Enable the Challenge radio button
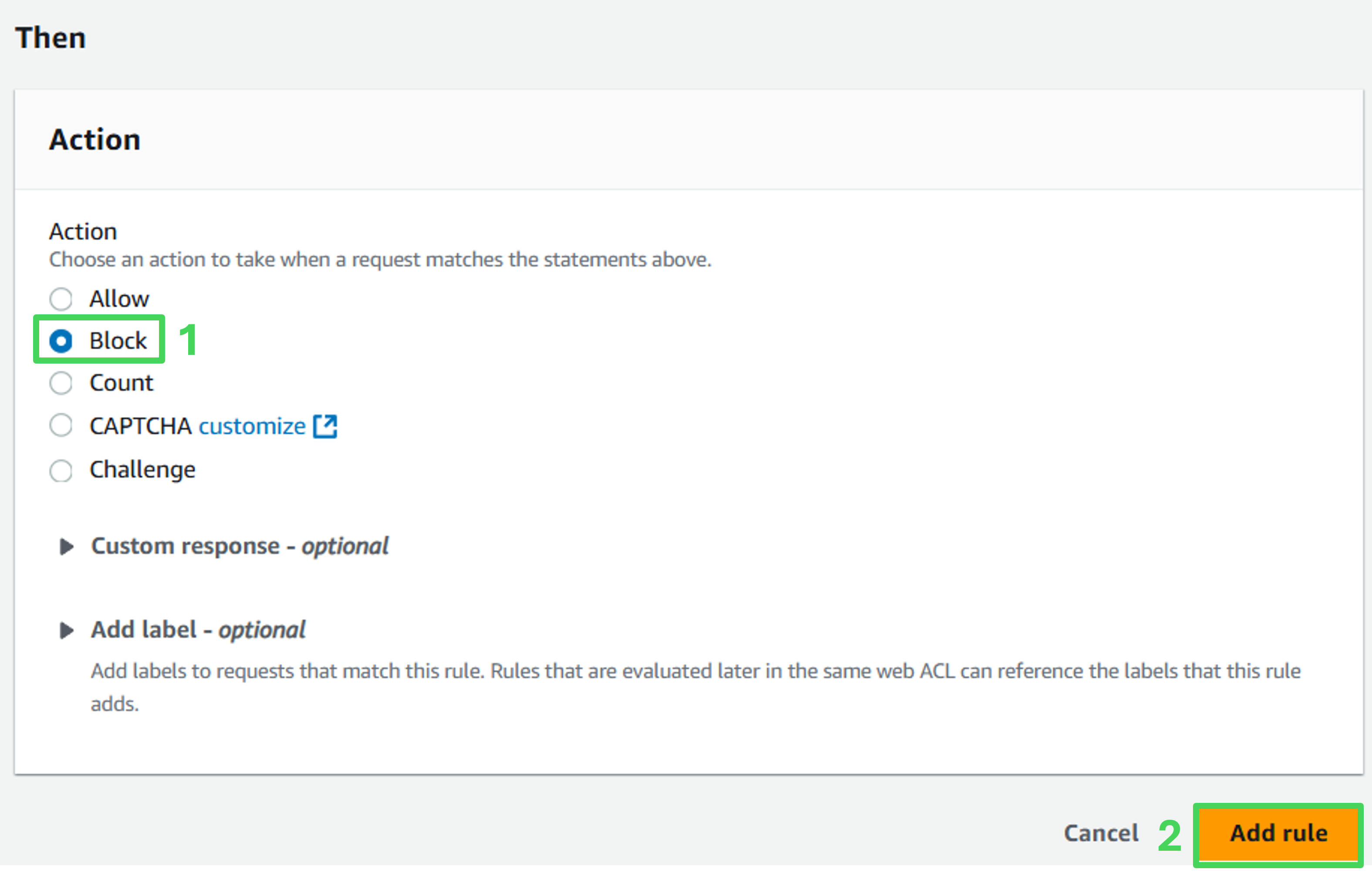This screenshot has width=1372, height=893. 61,470
